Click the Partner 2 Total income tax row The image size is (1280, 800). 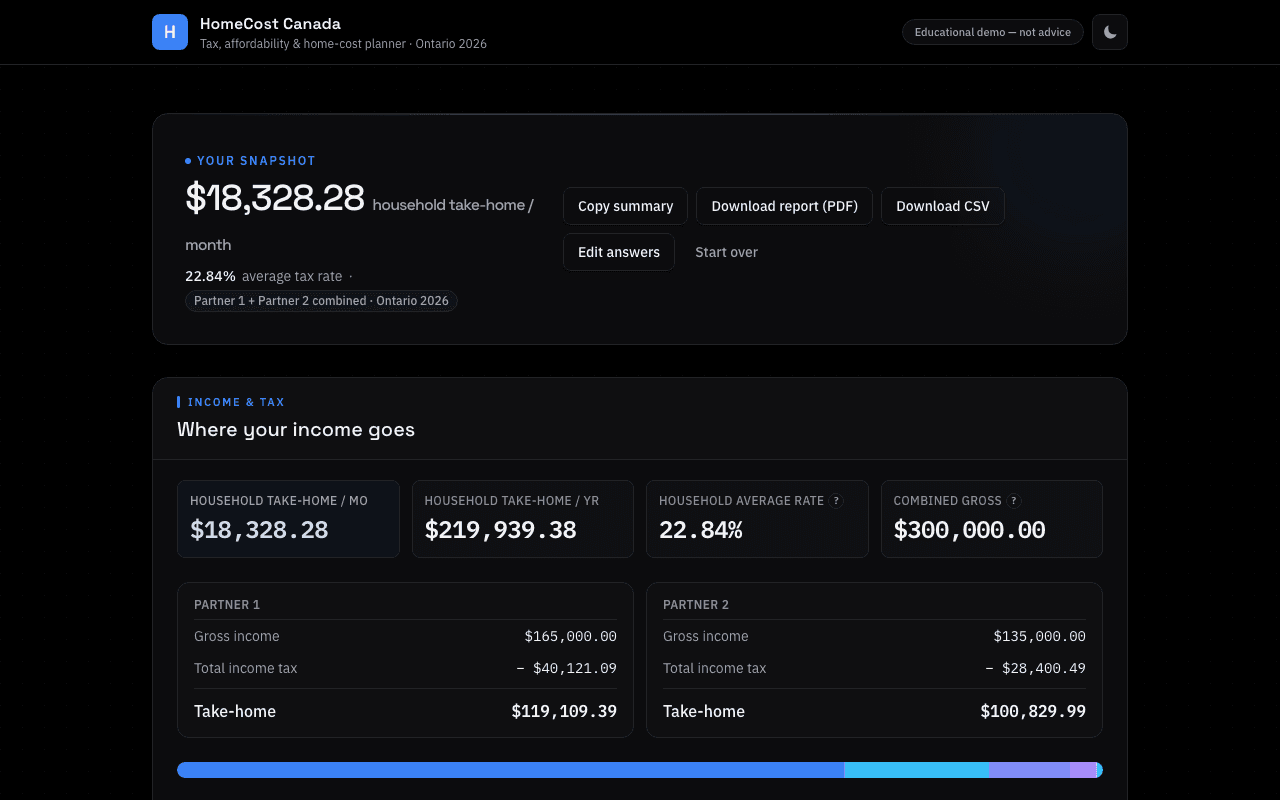[x=874, y=668]
